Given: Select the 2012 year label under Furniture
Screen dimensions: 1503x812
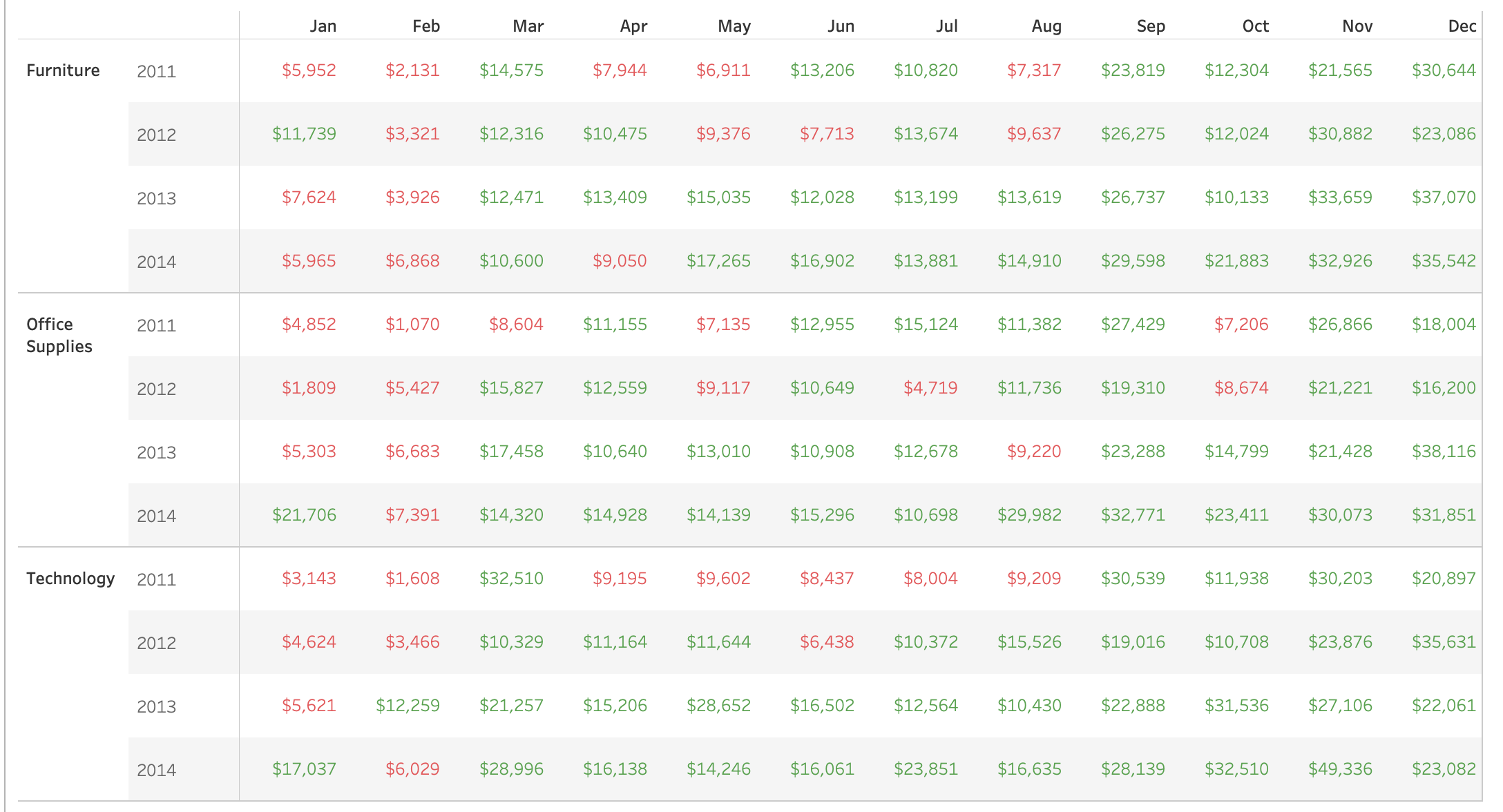Looking at the screenshot, I should [157, 135].
